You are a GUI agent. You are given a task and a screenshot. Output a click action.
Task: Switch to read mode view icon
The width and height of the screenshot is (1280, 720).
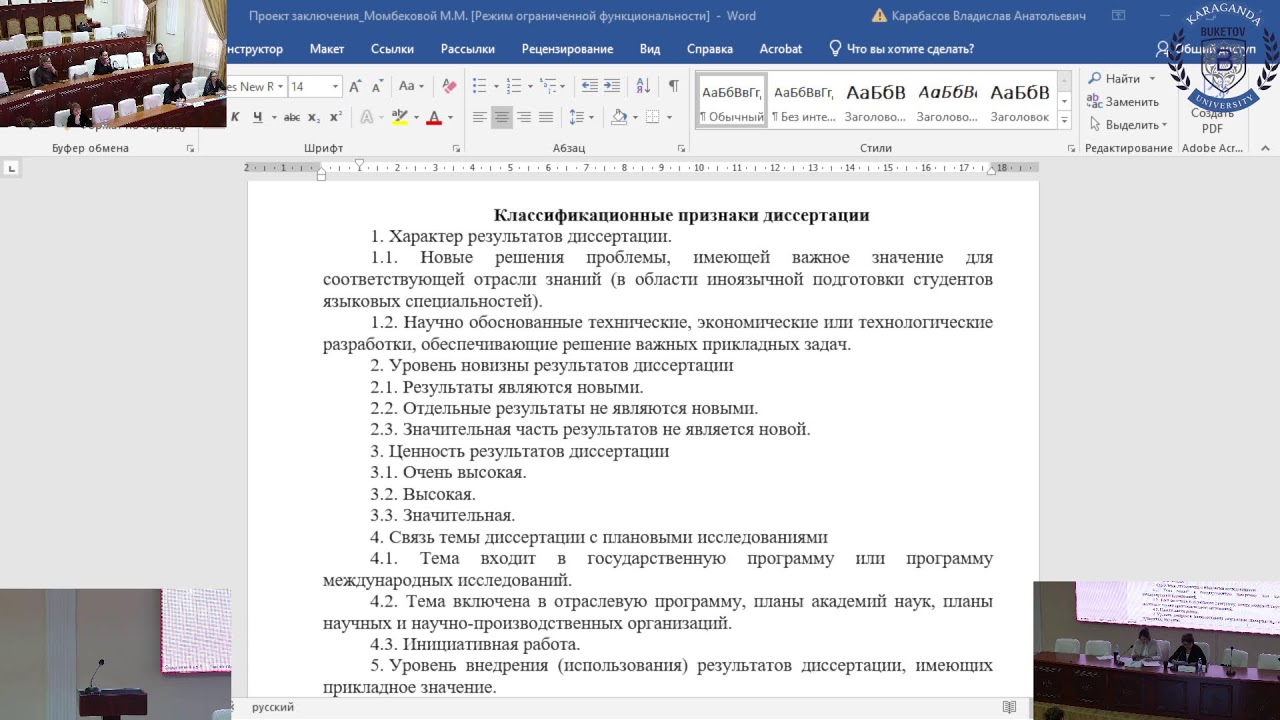tap(1009, 707)
